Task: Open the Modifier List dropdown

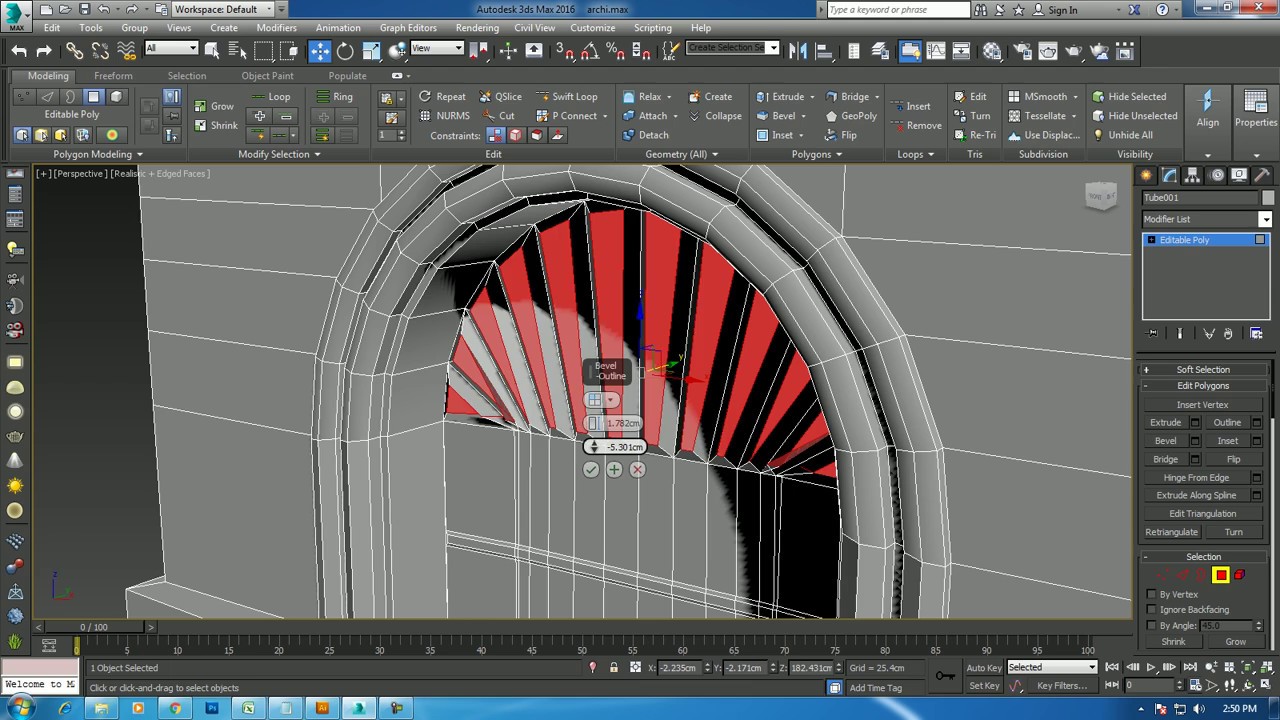Action: click(1207, 219)
